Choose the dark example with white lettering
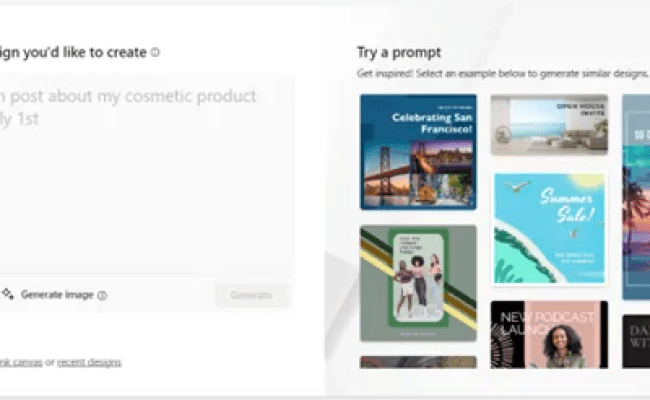This screenshot has width=650, height=400. 636,341
